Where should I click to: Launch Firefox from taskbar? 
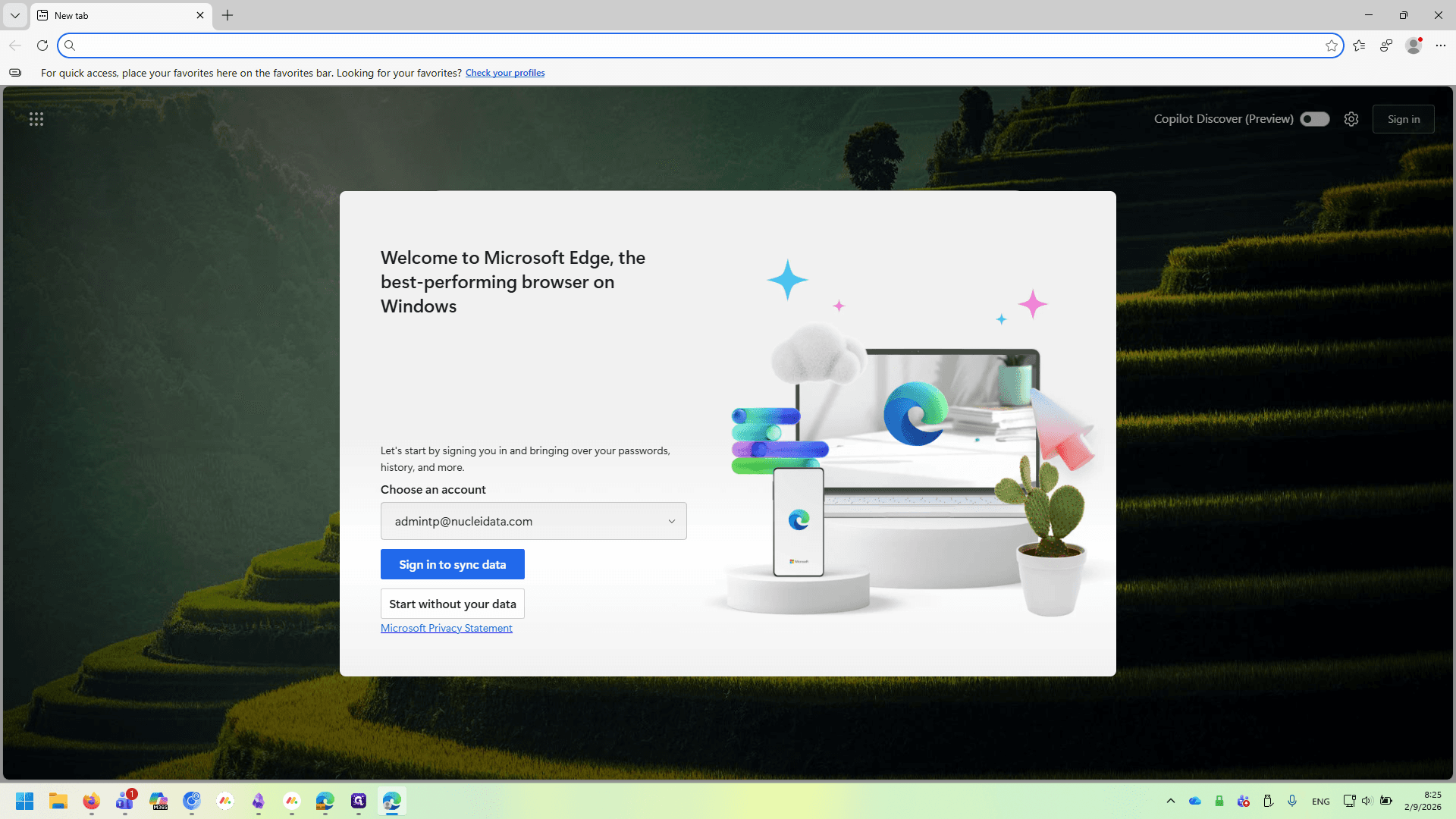92,801
